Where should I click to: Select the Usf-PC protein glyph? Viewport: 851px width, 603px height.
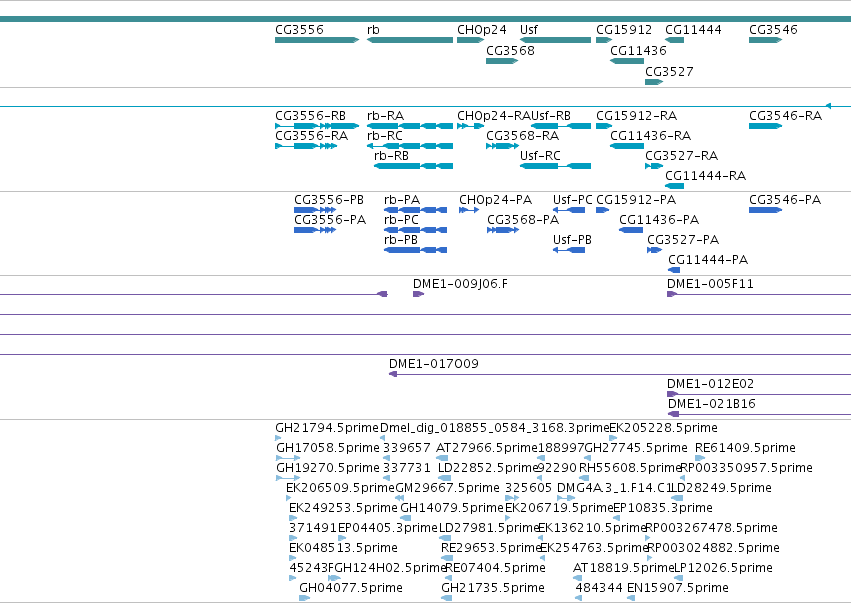pyautogui.click(x=569, y=210)
